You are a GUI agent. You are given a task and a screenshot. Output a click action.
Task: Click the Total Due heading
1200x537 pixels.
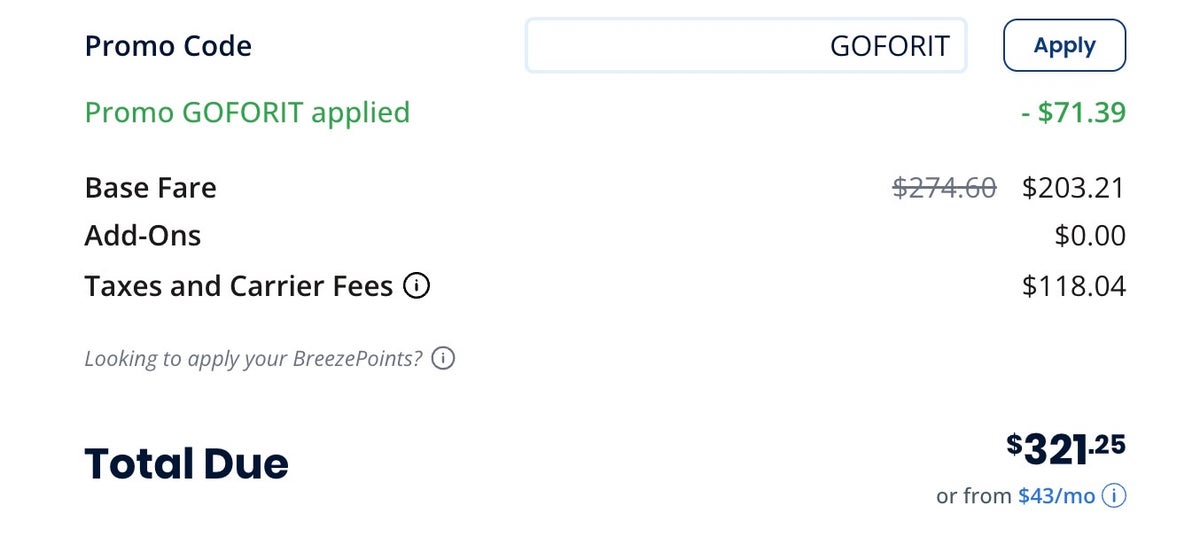186,464
